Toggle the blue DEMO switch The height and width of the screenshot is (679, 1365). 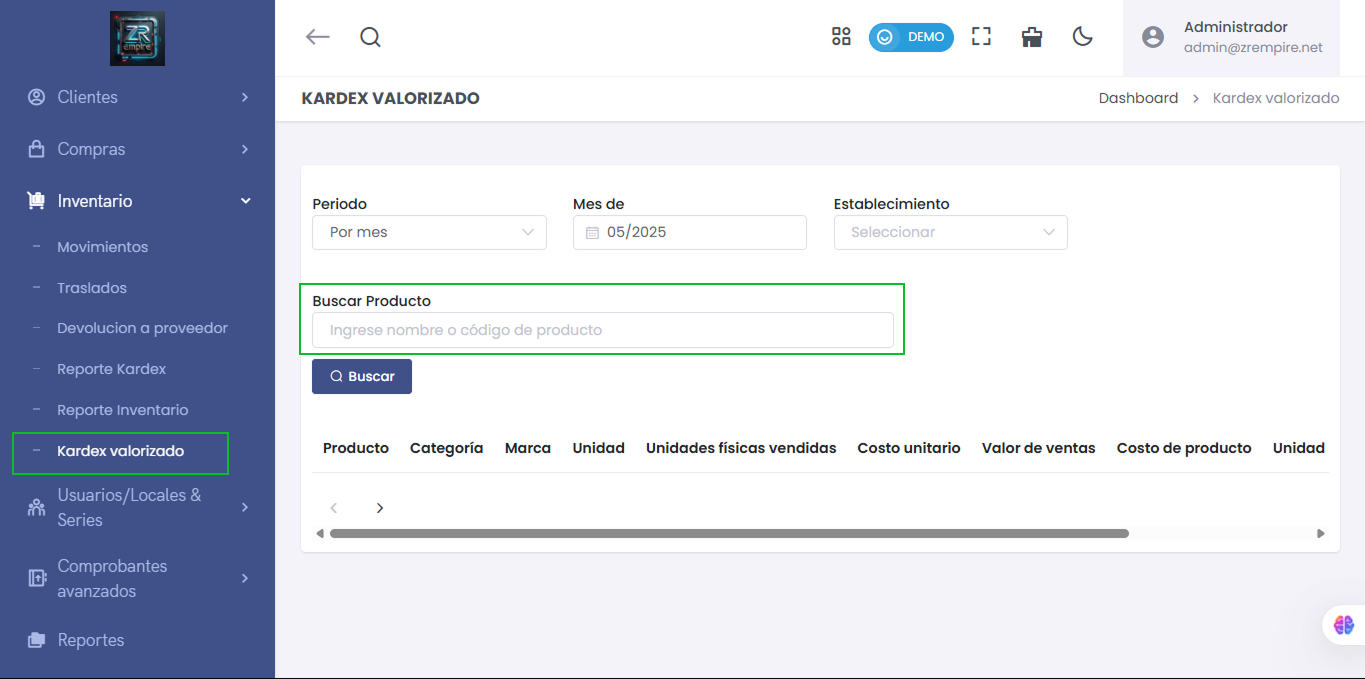911,36
